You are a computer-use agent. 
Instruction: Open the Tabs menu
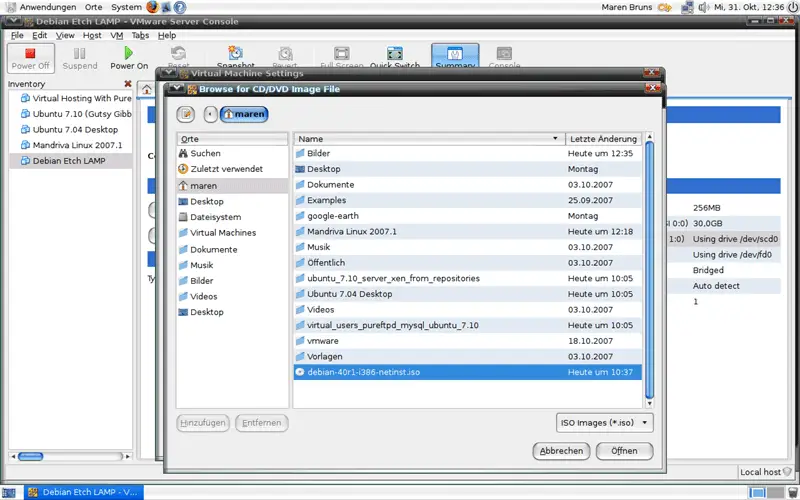[x=140, y=35]
